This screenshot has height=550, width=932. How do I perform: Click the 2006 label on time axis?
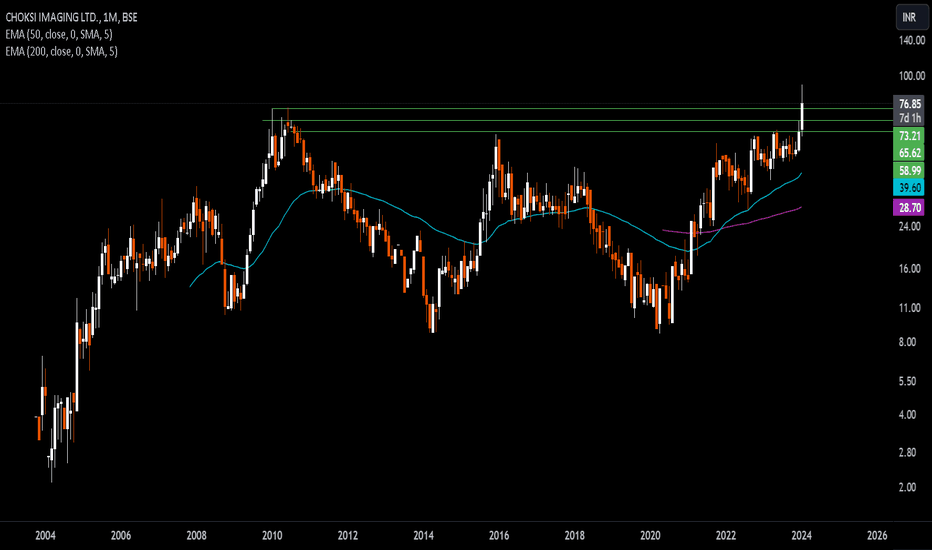[121, 535]
